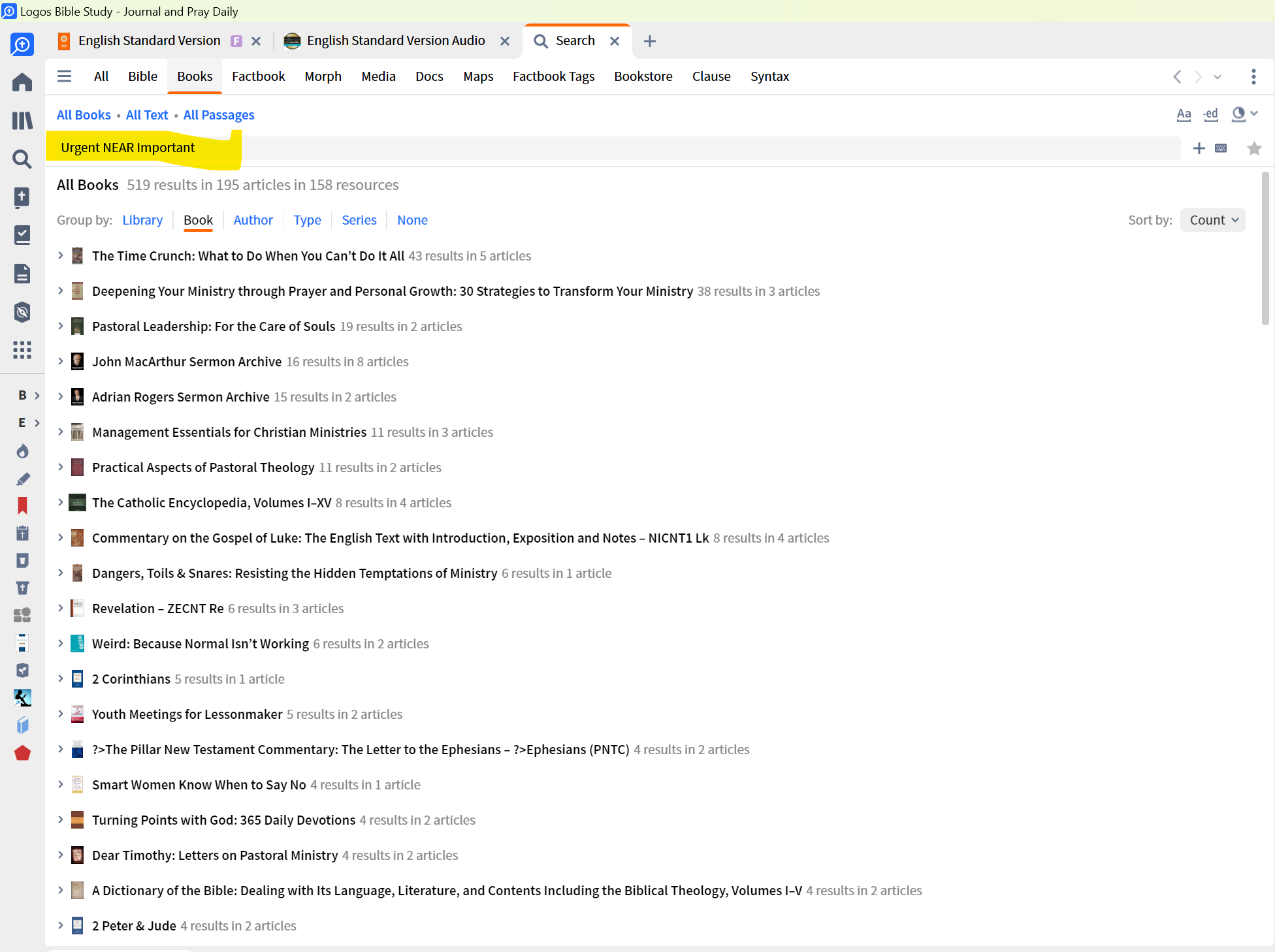This screenshot has height=952, width=1275.
Task: Open Weird: Because Normal Isn't Working result
Action: (201, 643)
